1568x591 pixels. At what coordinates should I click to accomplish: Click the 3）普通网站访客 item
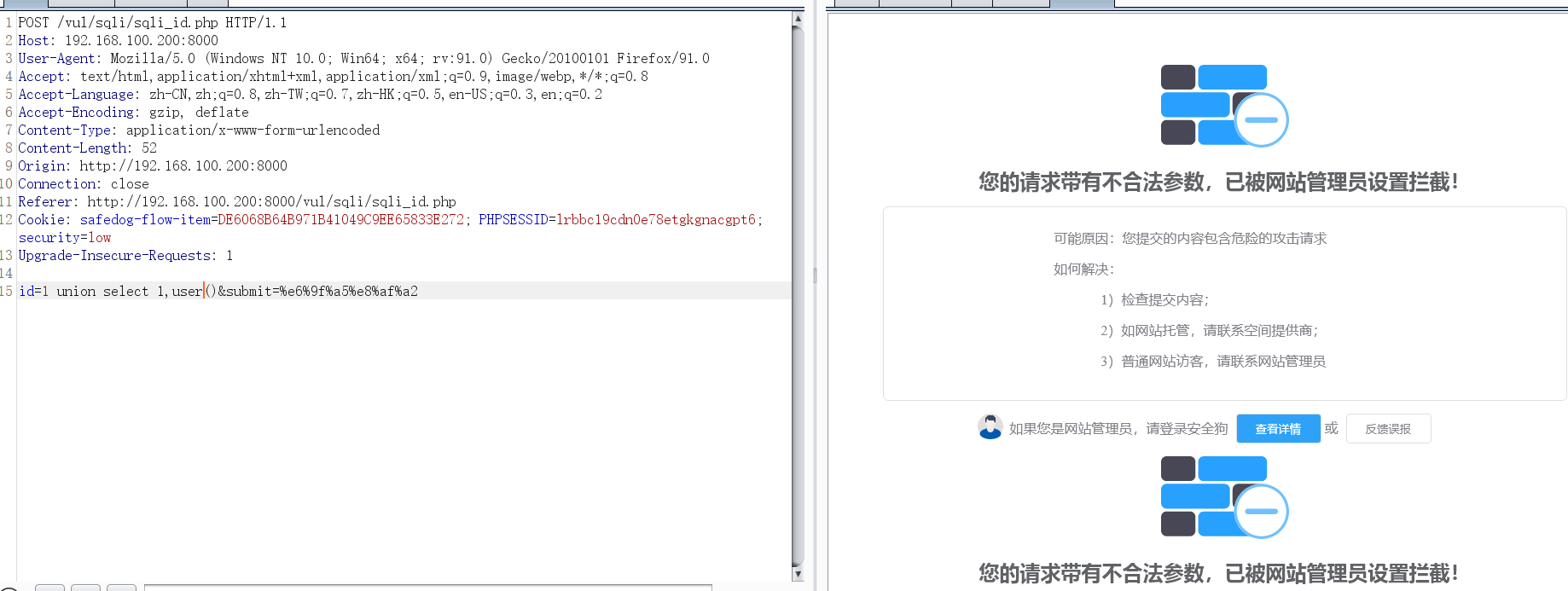click(1213, 361)
